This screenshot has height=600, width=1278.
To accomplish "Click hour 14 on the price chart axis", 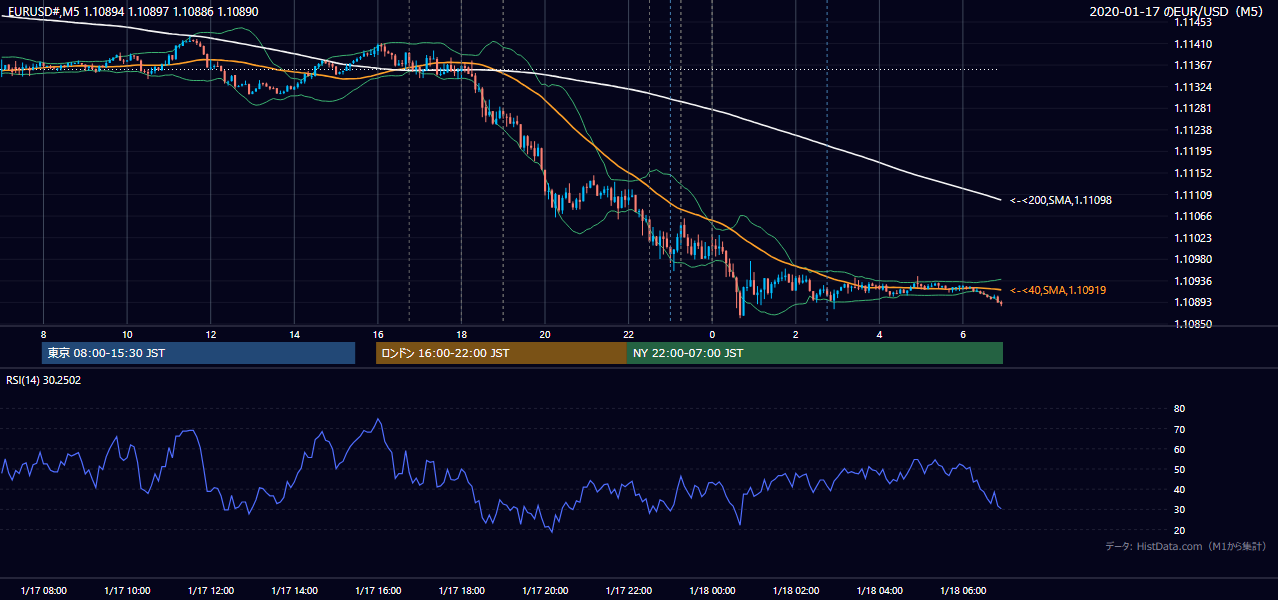I will click(294, 334).
